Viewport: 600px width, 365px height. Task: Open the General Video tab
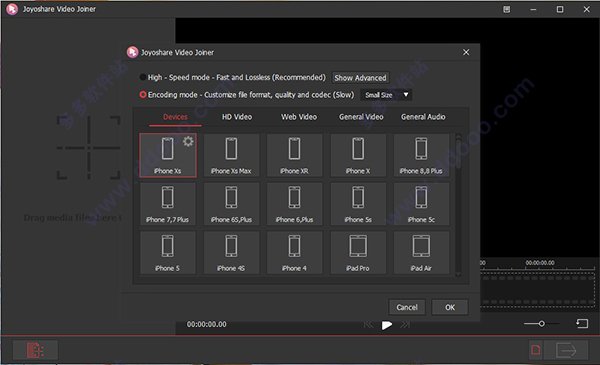(361, 117)
